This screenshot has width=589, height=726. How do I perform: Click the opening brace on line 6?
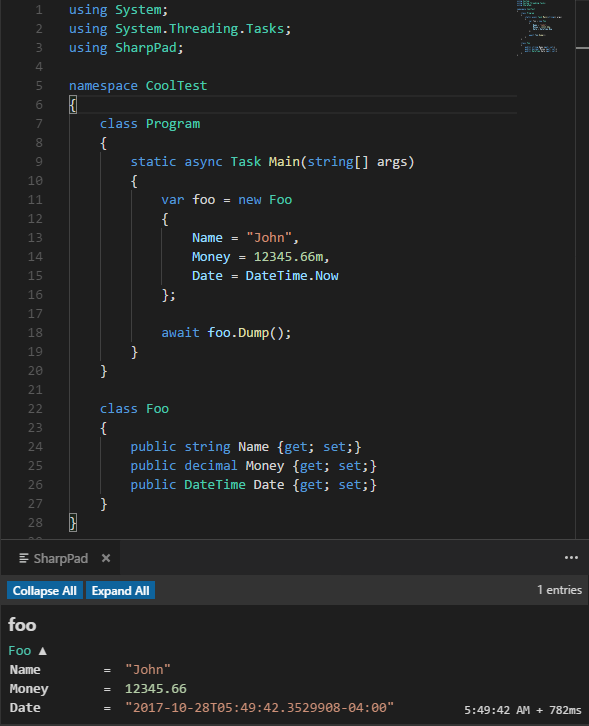coord(73,105)
